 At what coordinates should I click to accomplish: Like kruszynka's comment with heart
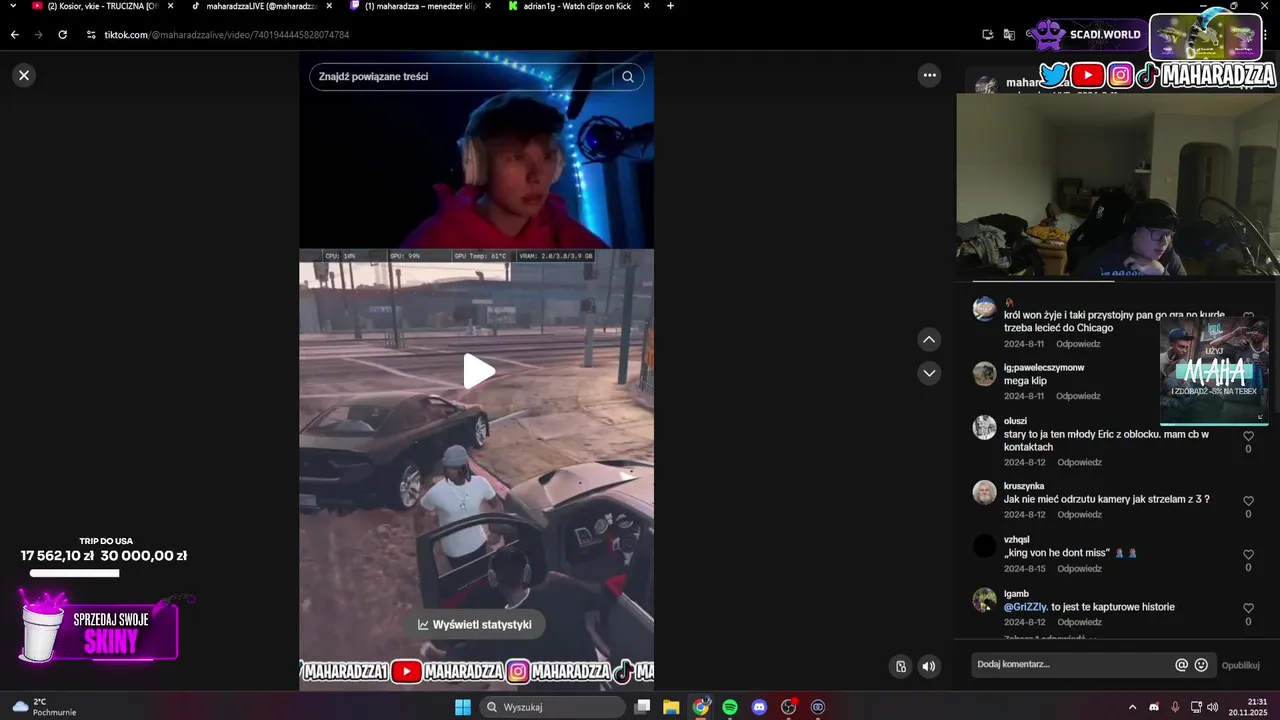pyautogui.click(x=1248, y=501)
